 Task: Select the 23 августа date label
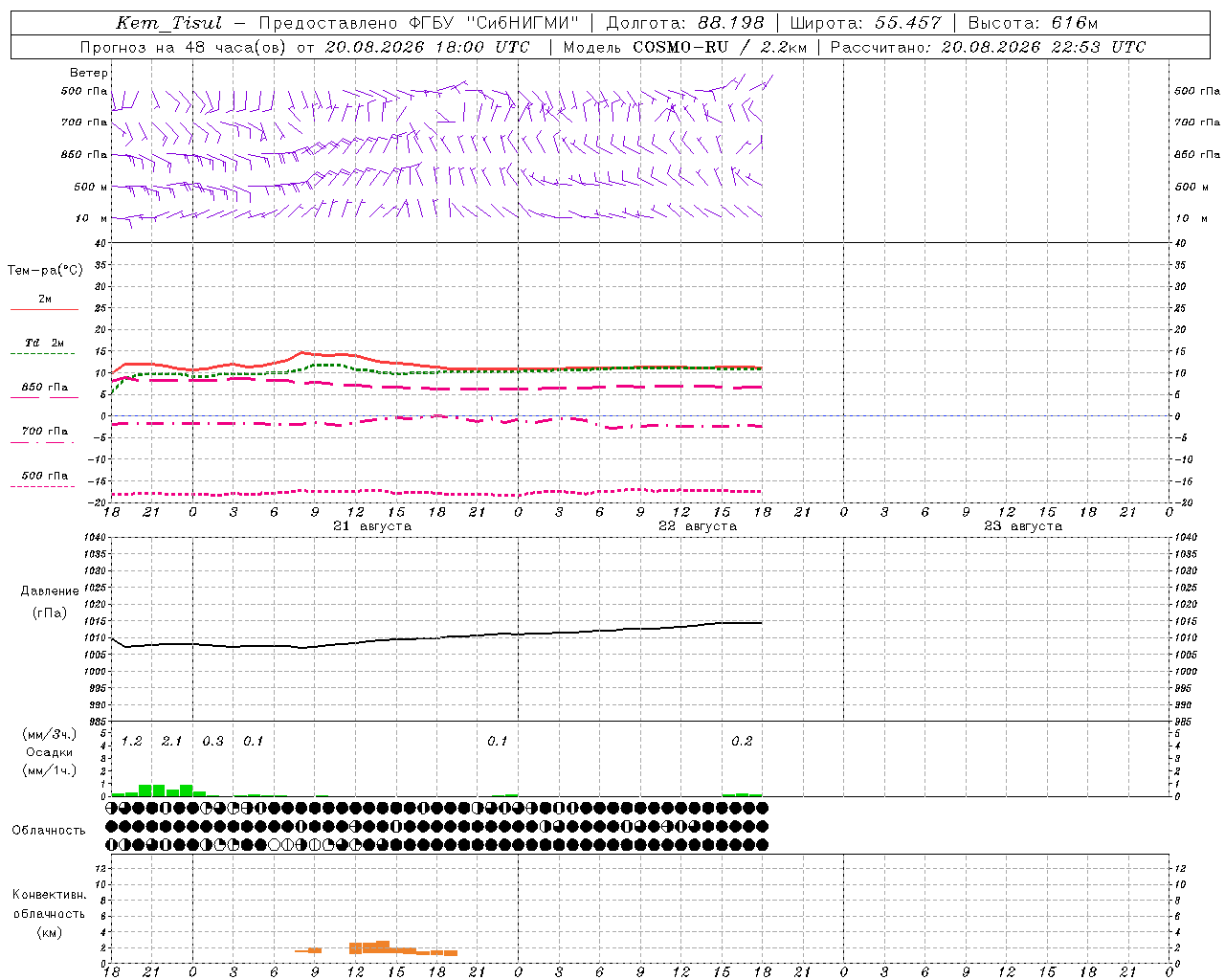tap(1023, 526)
